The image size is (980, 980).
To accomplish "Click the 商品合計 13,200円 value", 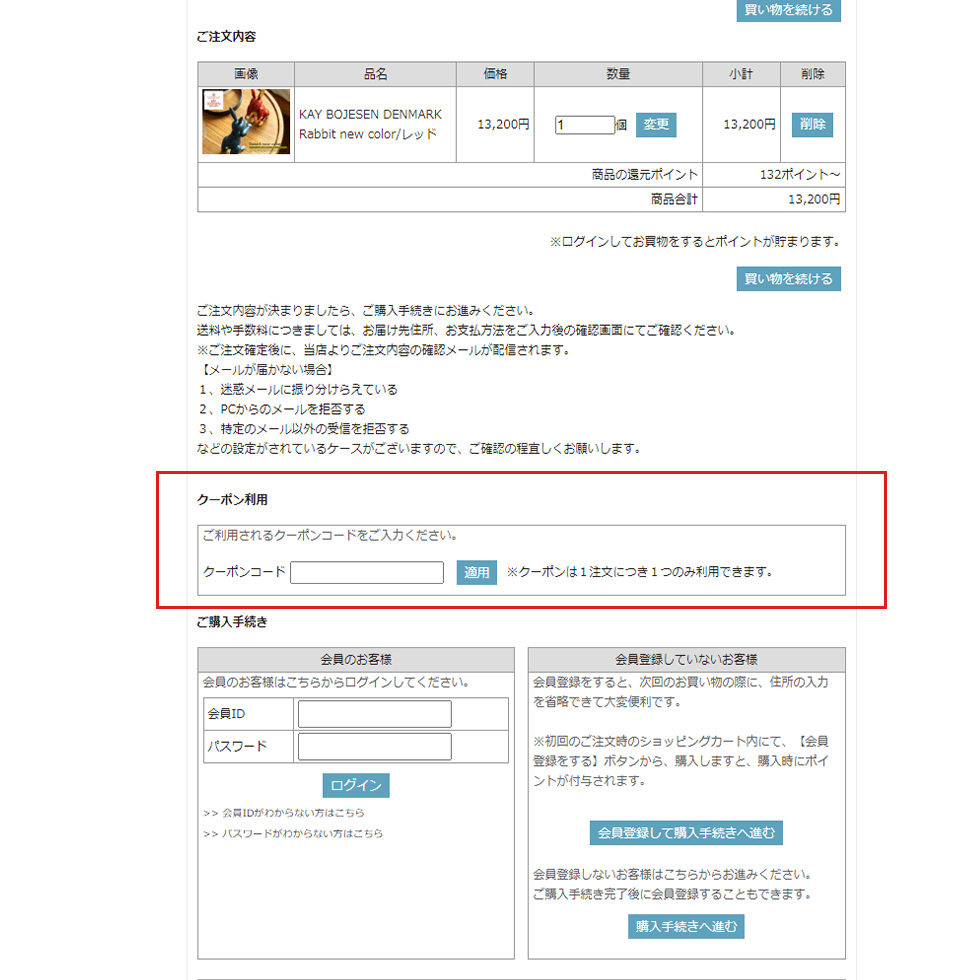I will tap(814, 199).
